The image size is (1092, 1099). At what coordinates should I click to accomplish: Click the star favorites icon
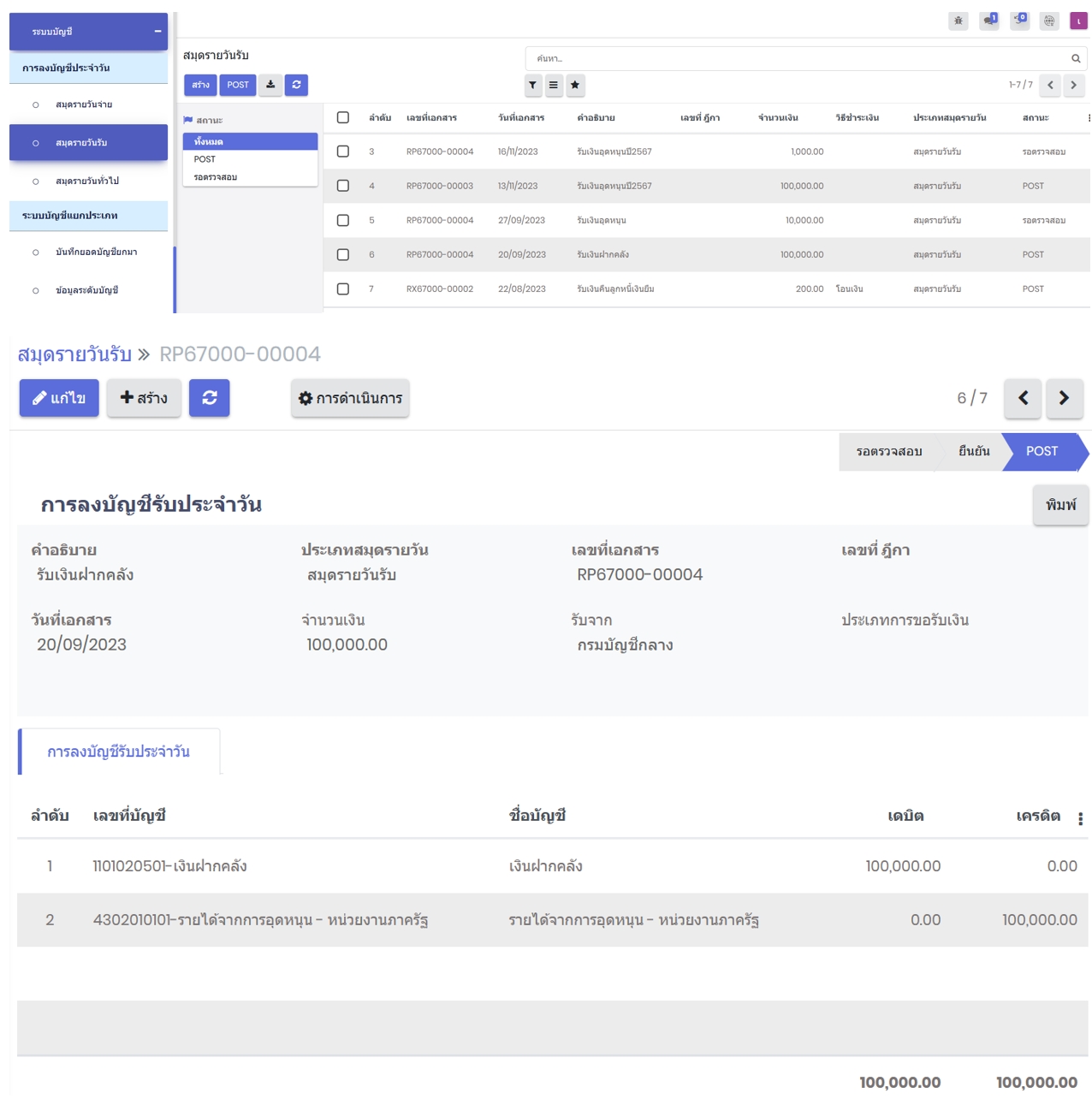pyautogui.click(x=575, y=85)
